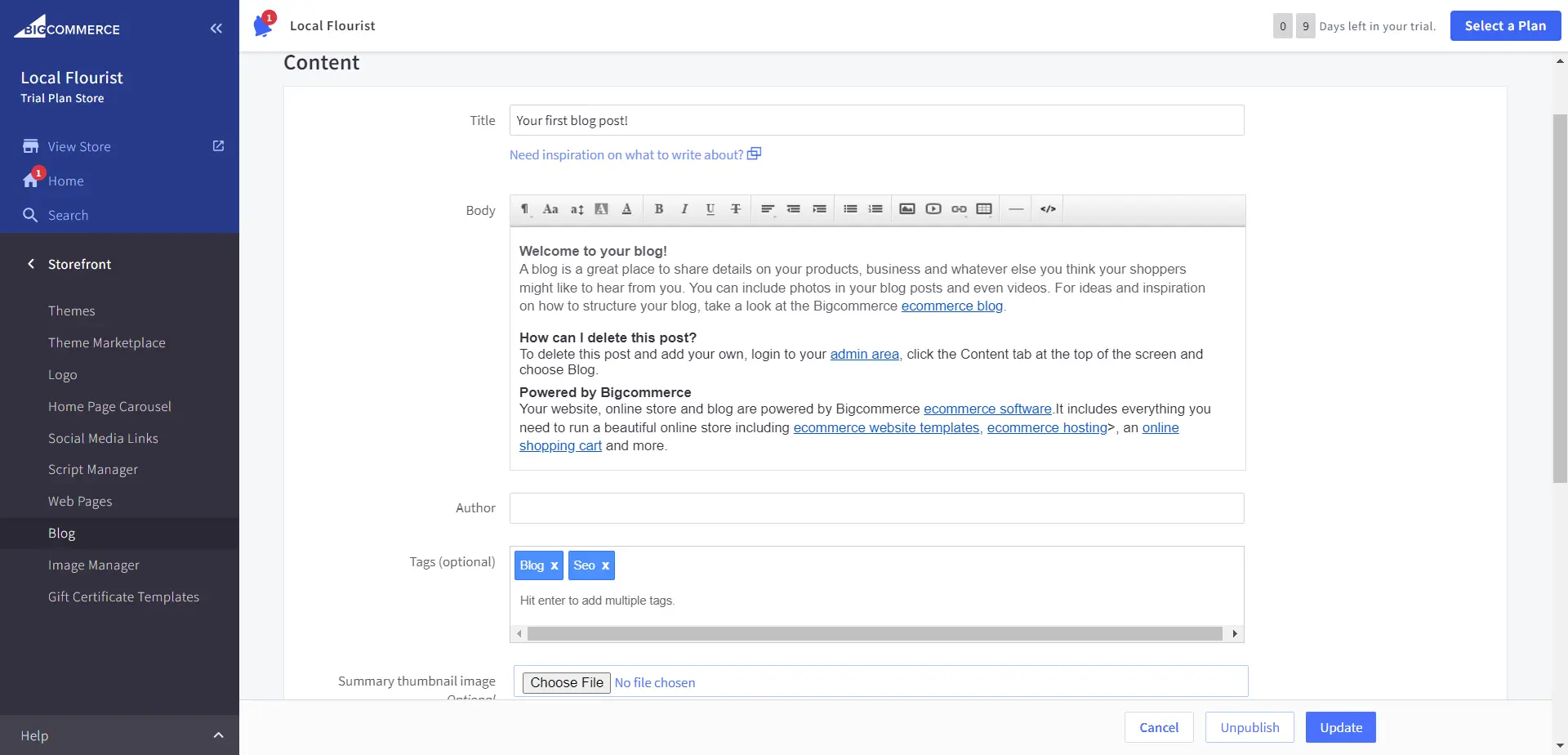
Task: Open the paragraph format menu
Action: click(x=525, y=209)
